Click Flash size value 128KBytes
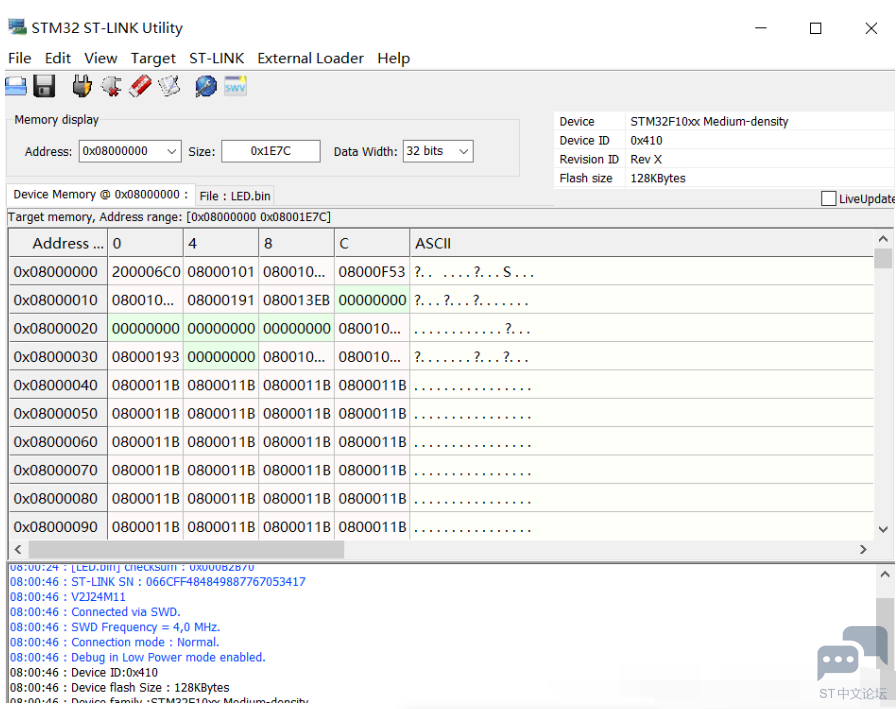The height and width of the screenshot is (709, 896). (x=658, y=178)
